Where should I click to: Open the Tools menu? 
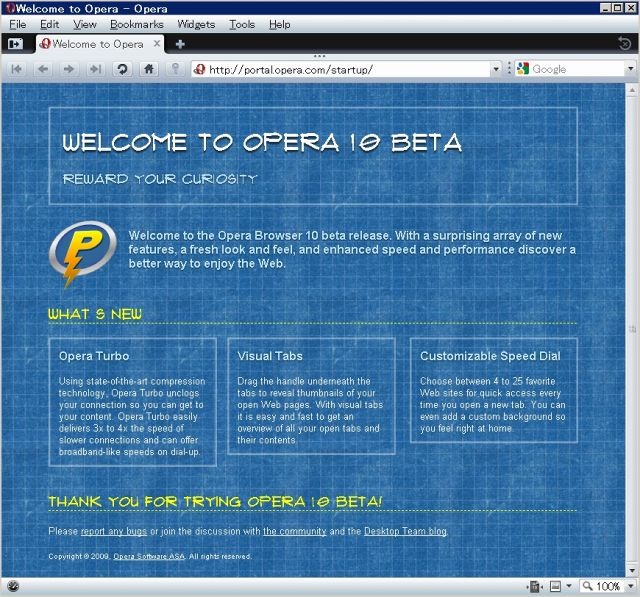click(242, 24)
